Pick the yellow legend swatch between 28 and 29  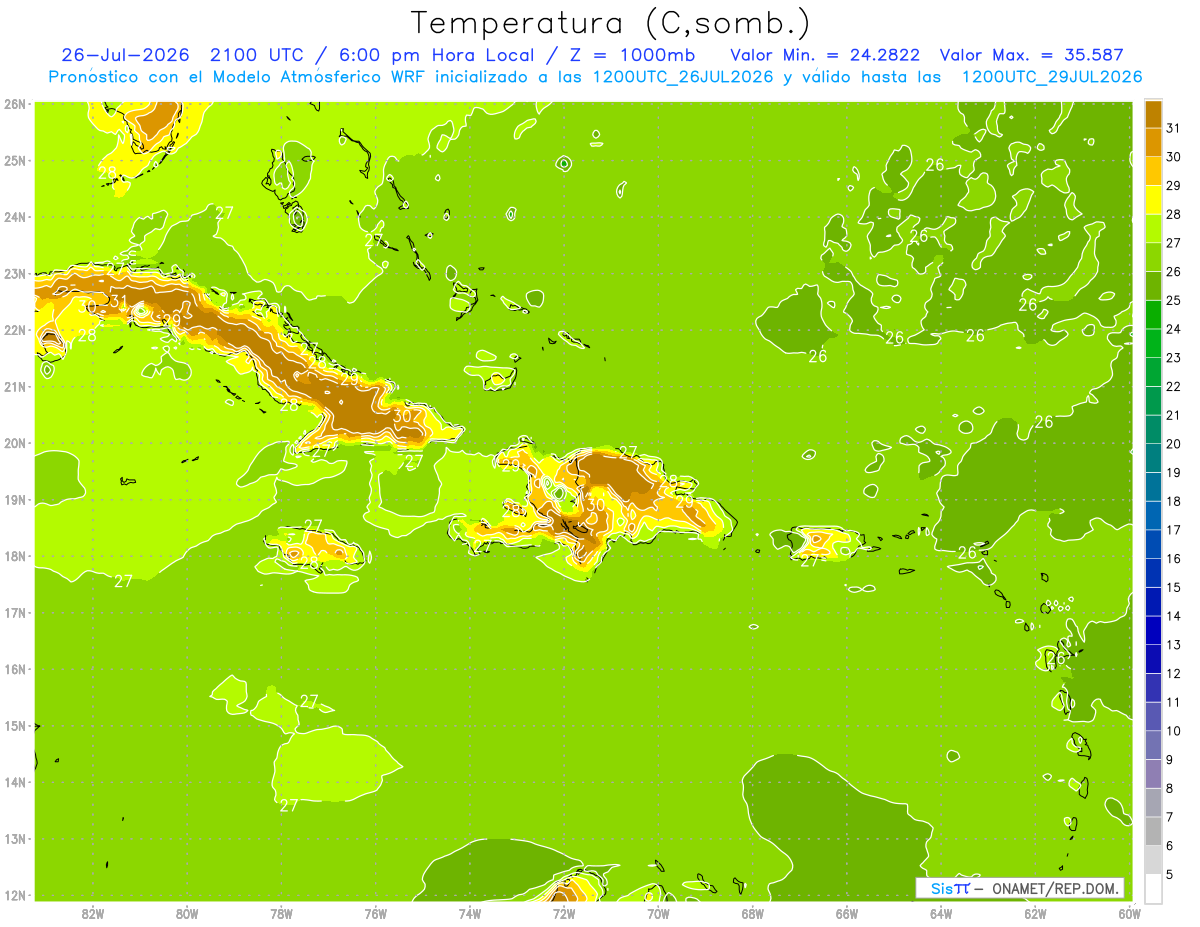[1153, 199]
